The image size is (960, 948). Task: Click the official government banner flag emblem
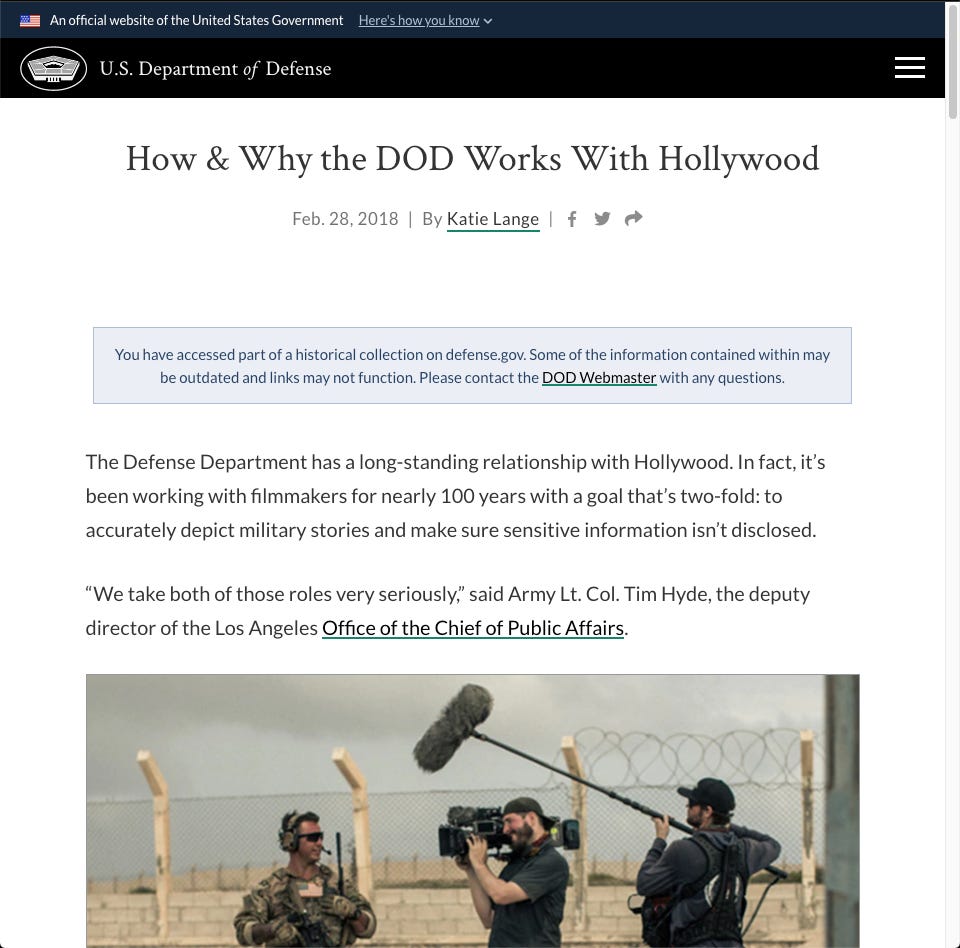pos(29,19)
